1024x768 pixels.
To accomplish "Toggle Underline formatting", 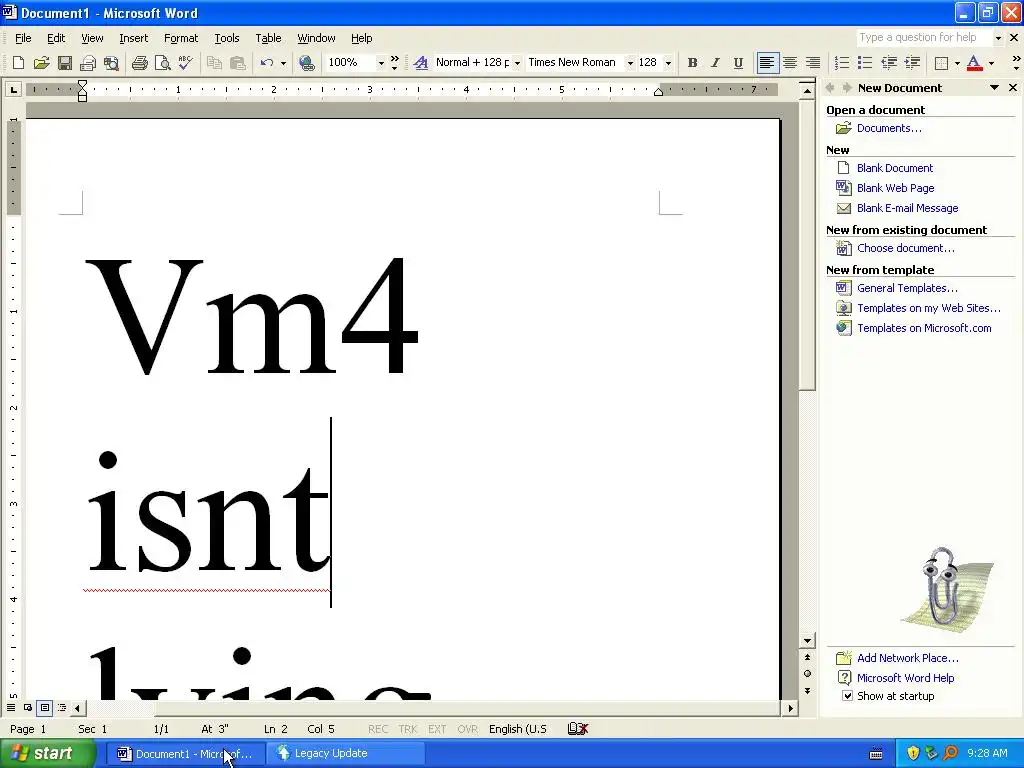I will [738, 63].
